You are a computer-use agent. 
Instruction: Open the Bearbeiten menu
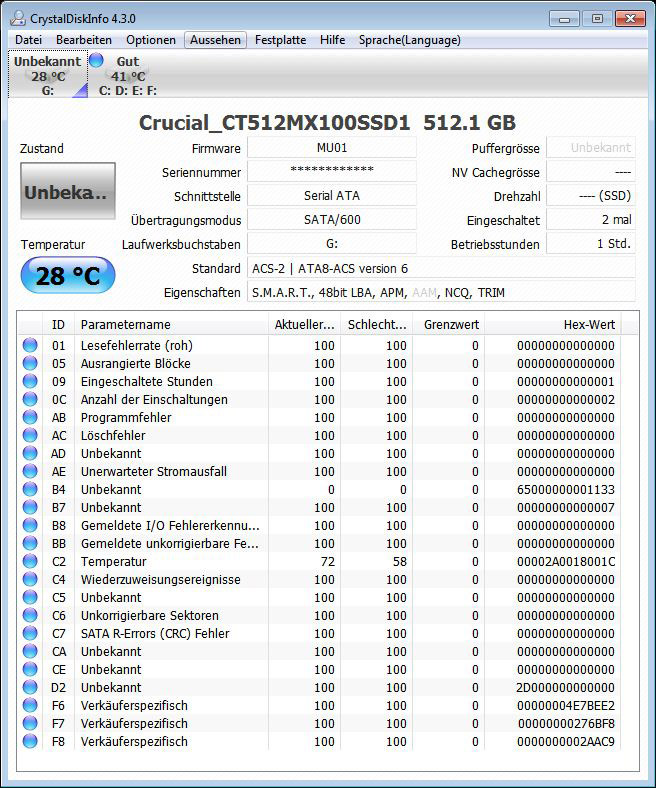pos(83,40)
